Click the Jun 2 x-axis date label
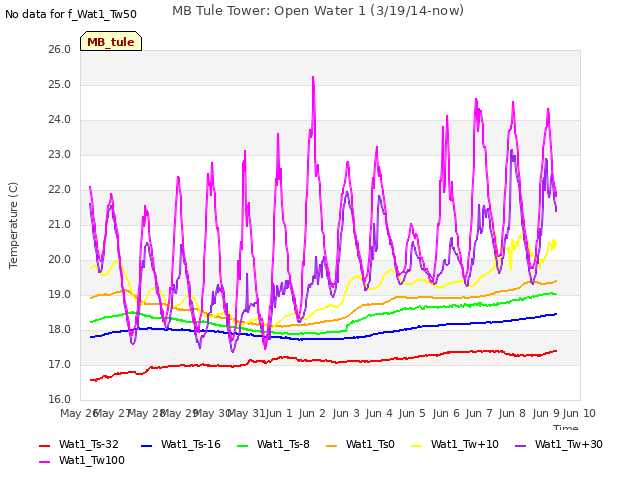640x480 pixels. coord(312,413)
